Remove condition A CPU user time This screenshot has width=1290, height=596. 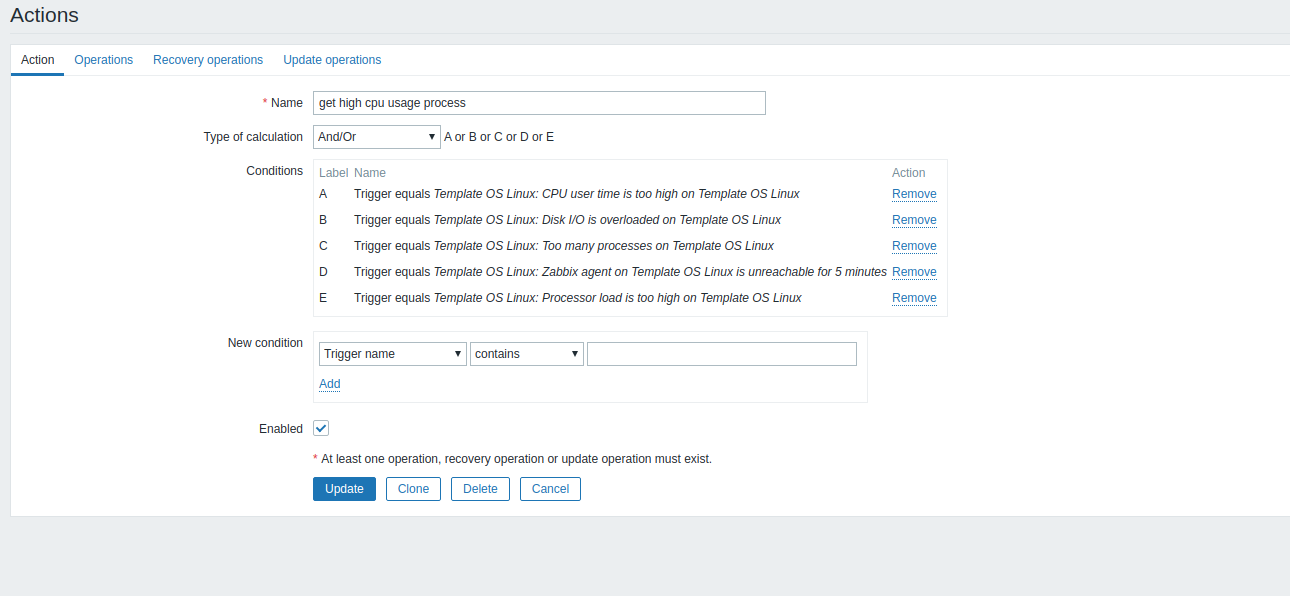[x=914, y=194]
